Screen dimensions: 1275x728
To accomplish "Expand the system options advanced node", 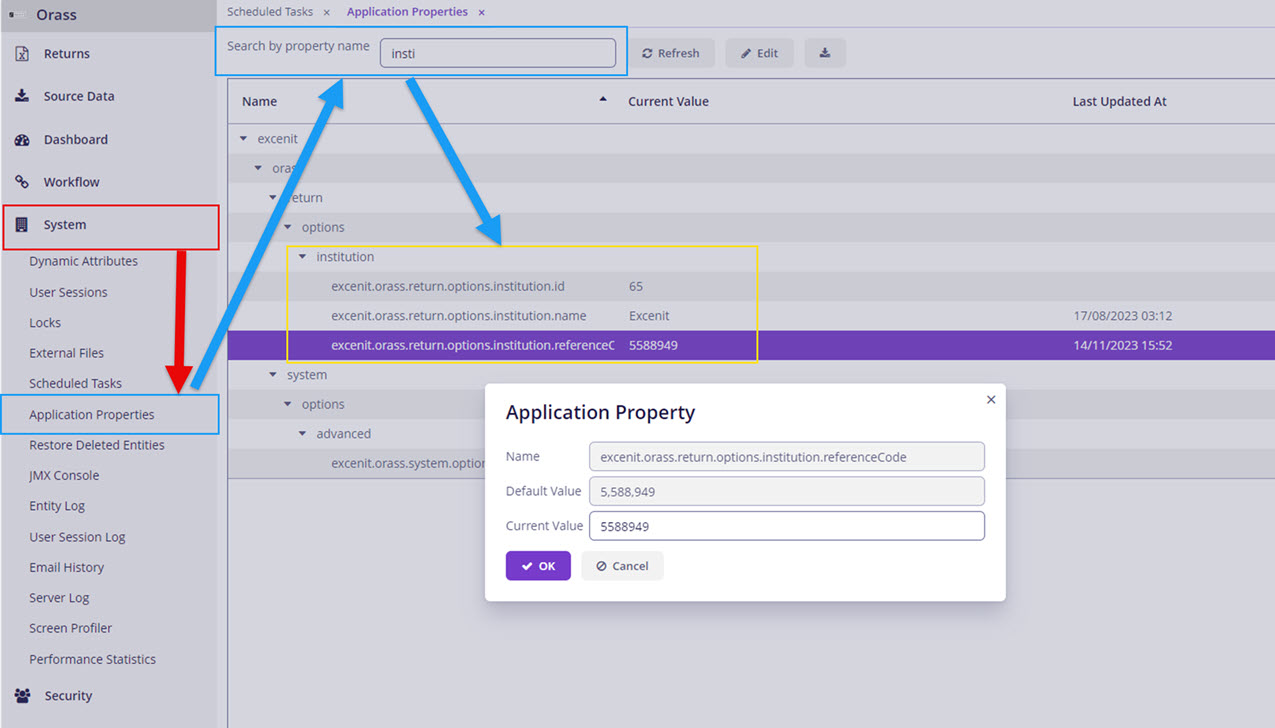I will pos(302,433).
